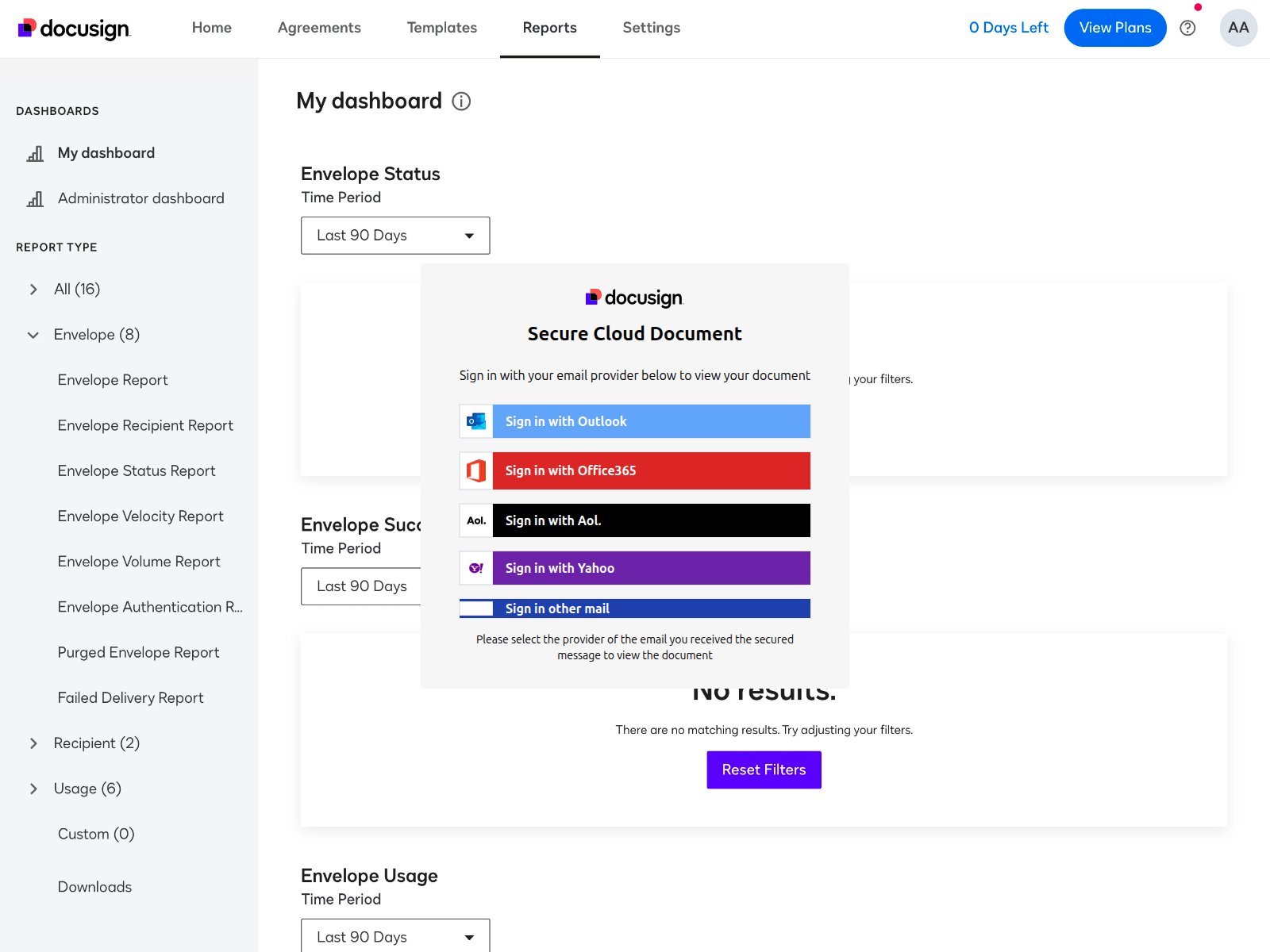Click Sign in with Aol. button
1270x952 pixels.
click(x=635, y=520)
